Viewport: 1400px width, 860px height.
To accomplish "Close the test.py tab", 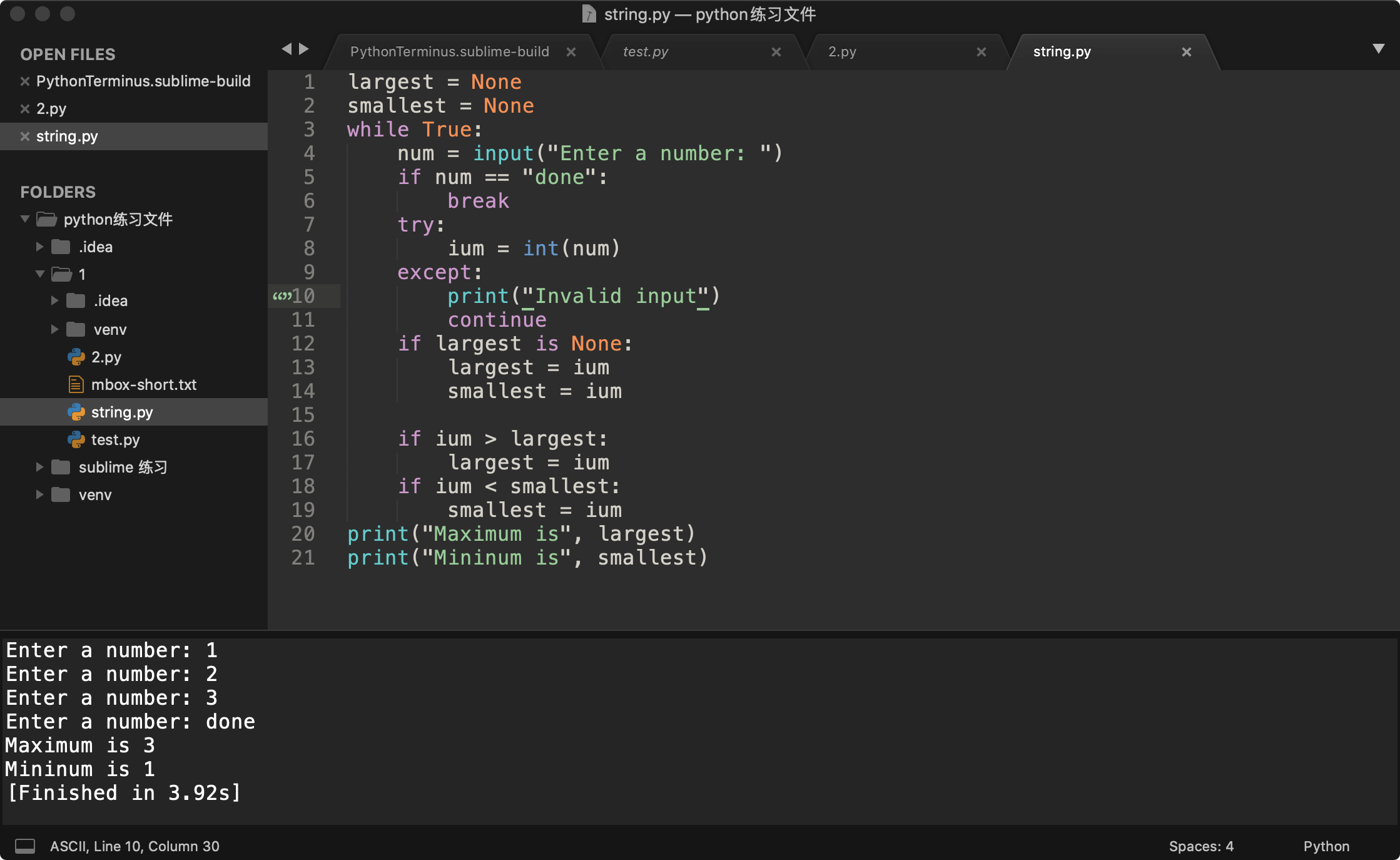I will click(x=776, y=52).
